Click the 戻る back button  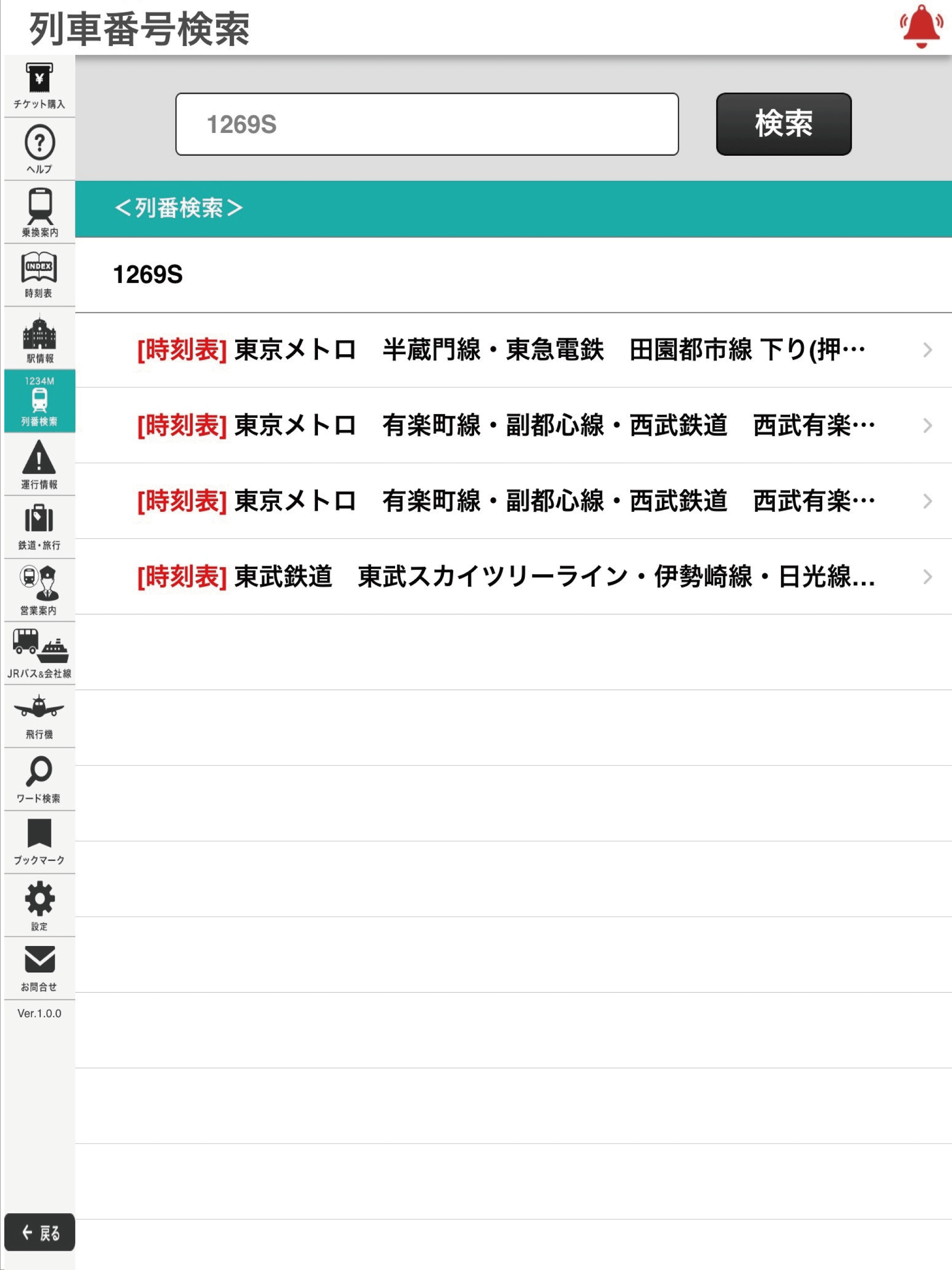coord(39,1232)
